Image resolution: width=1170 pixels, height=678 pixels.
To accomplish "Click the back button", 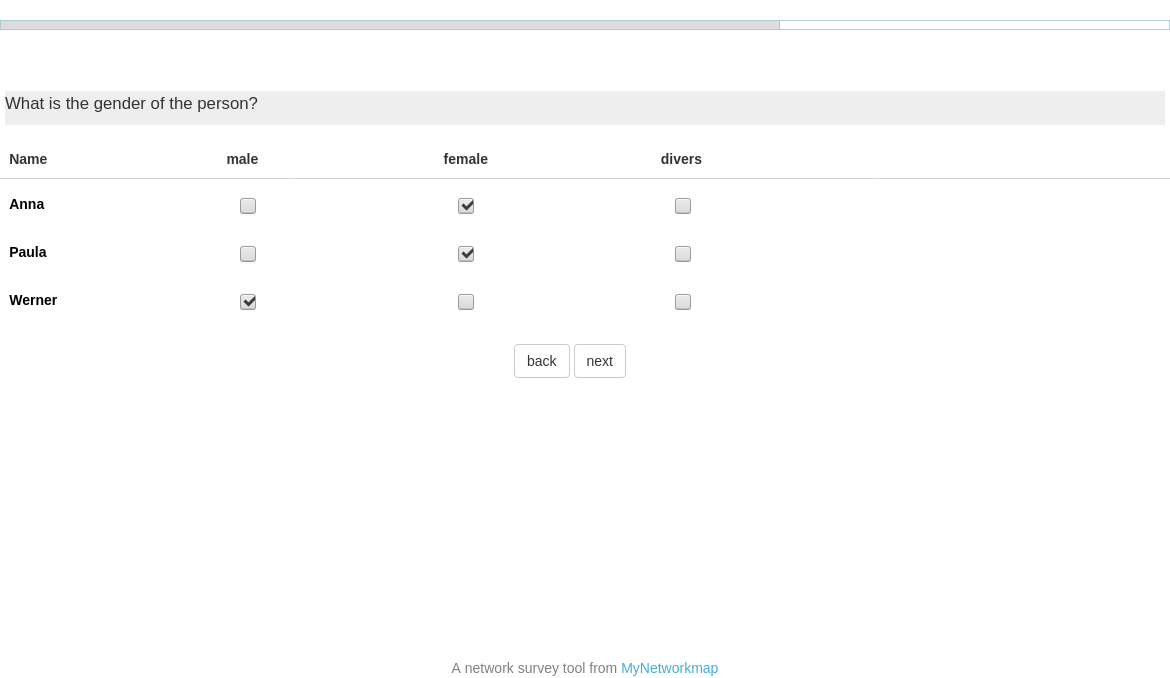I will coord(542,361).
